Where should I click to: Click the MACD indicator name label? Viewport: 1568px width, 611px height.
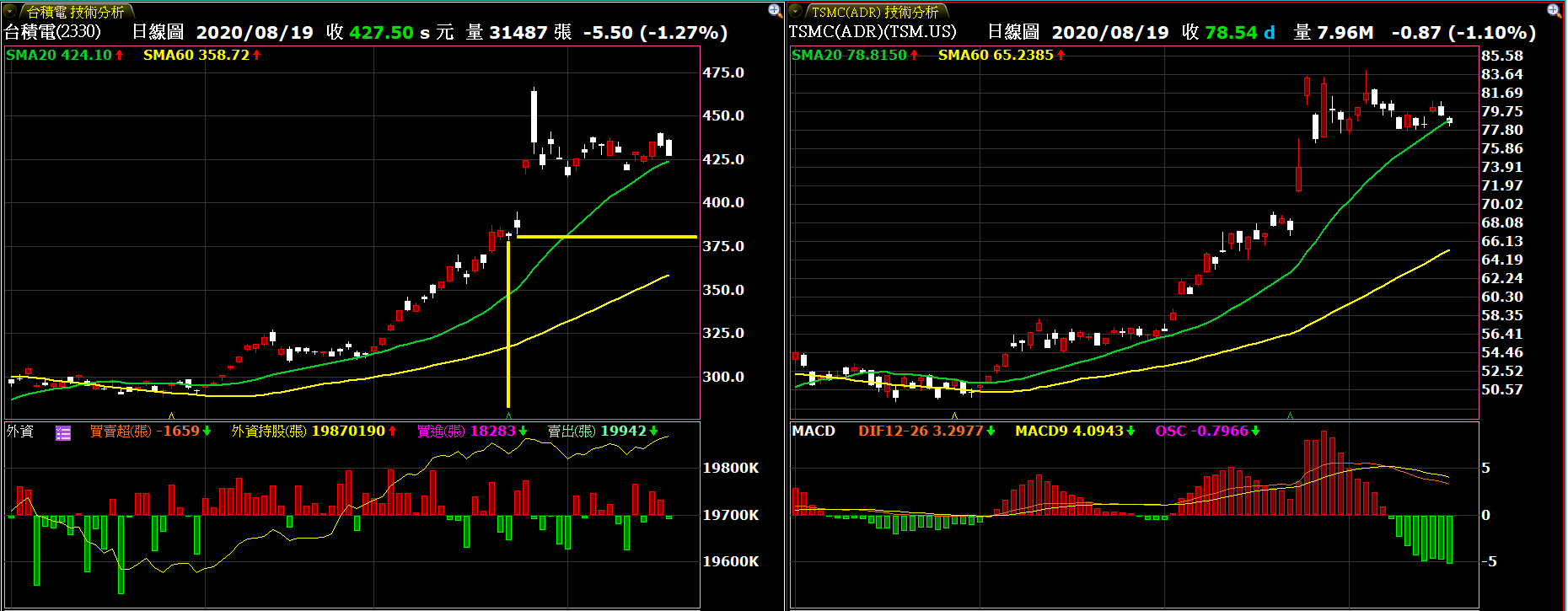click(814, 431)
